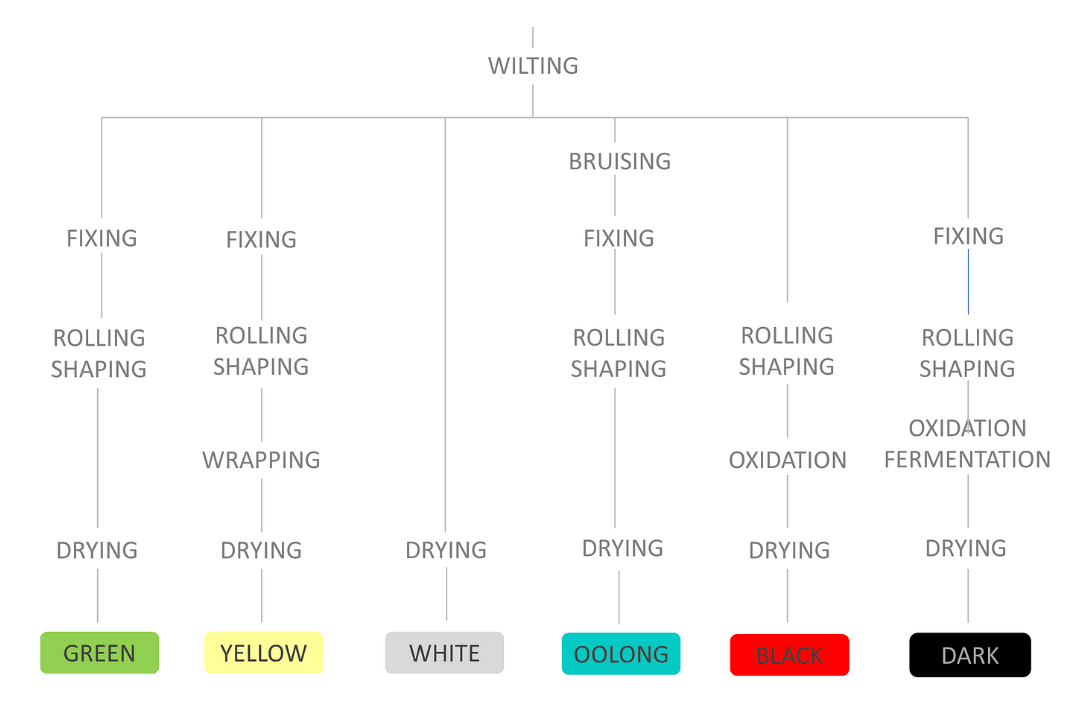The width and height of the screenshot is (1086, 716).
Task: Select ROLLING SHAPING above WRAPPING
Action: click(x=261, y=351)
